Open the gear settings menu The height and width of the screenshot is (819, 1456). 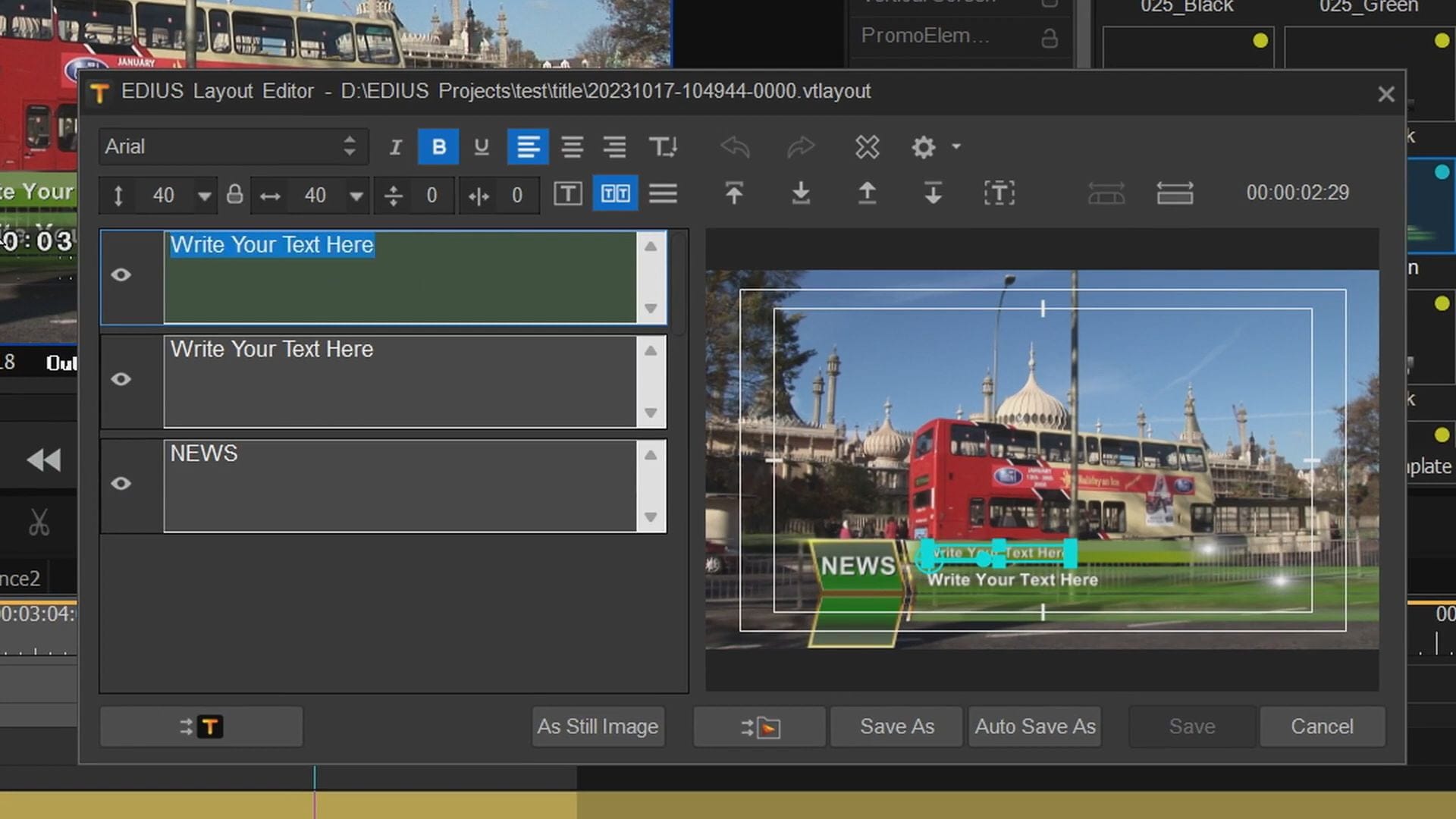tap(924, 147)
